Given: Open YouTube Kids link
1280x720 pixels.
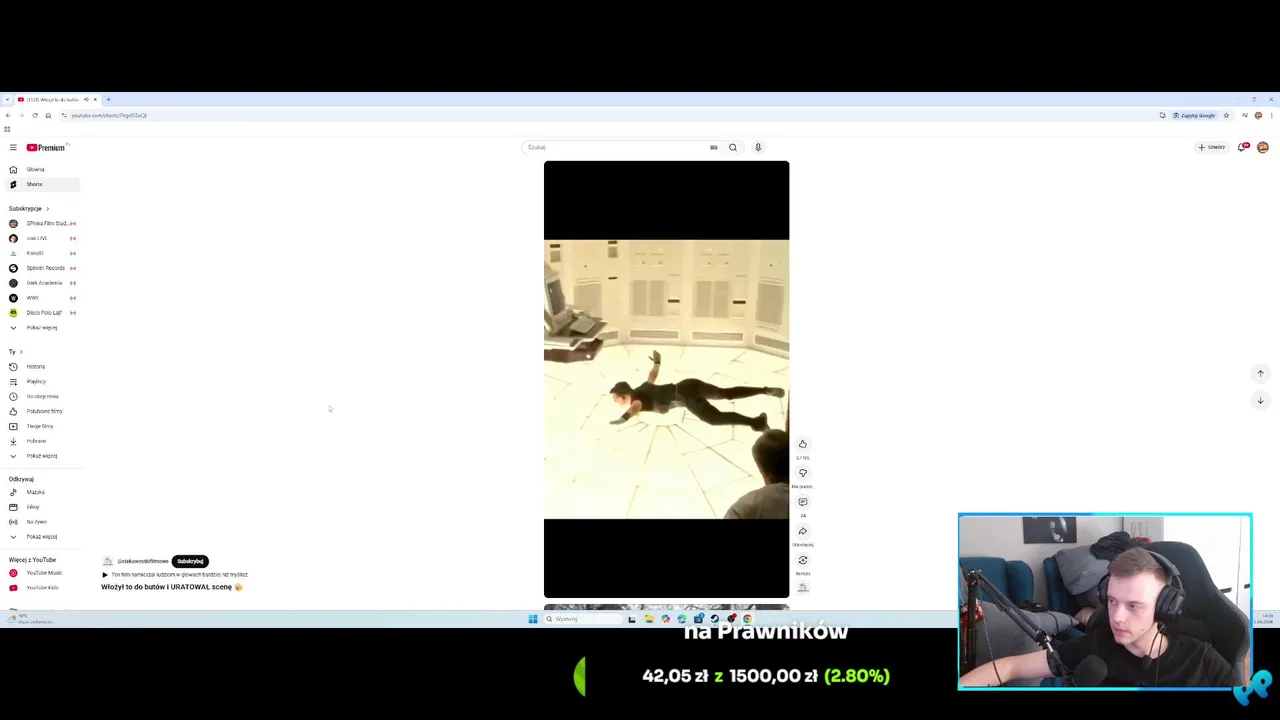Looking at the screenshot, I should pyautogui.click(x=40, y=588).
